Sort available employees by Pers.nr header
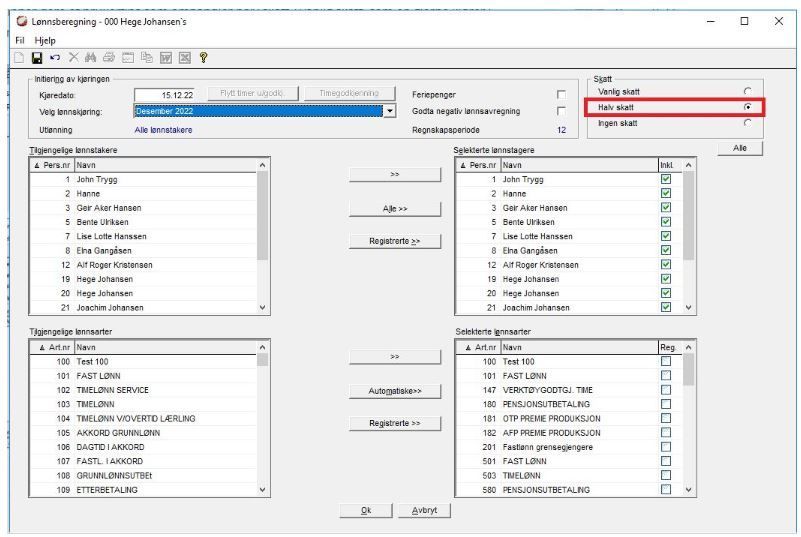The image size is (801, 537). (x=52, y=165)
